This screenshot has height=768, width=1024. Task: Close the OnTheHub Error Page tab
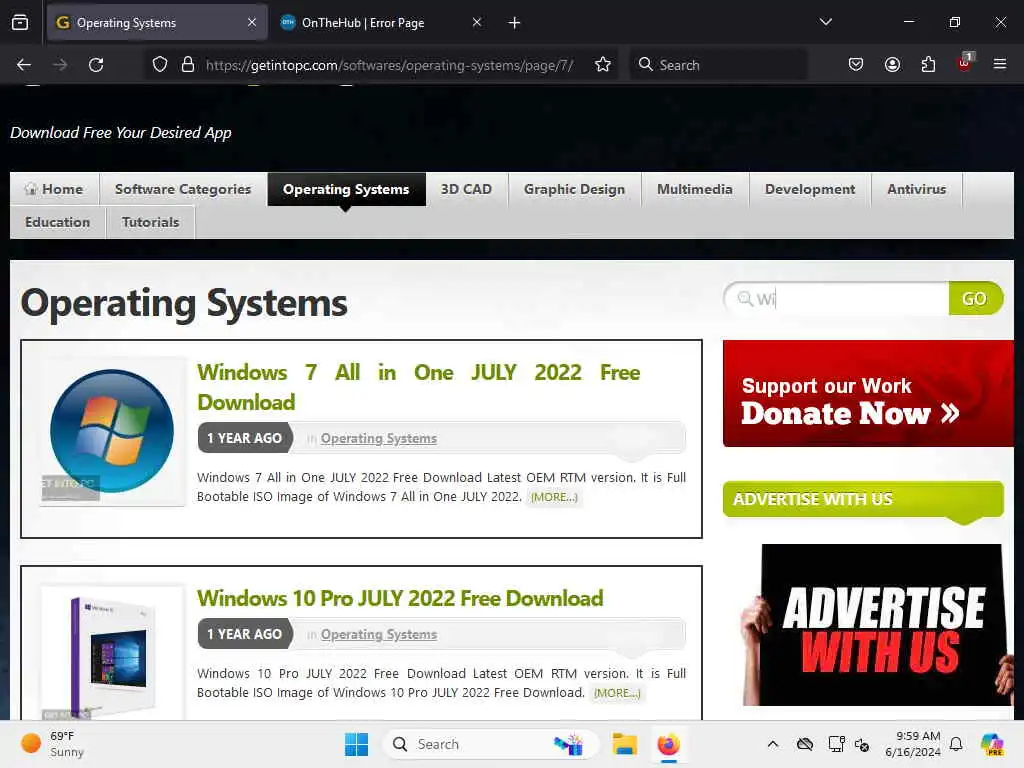click(x=477, y=23)
